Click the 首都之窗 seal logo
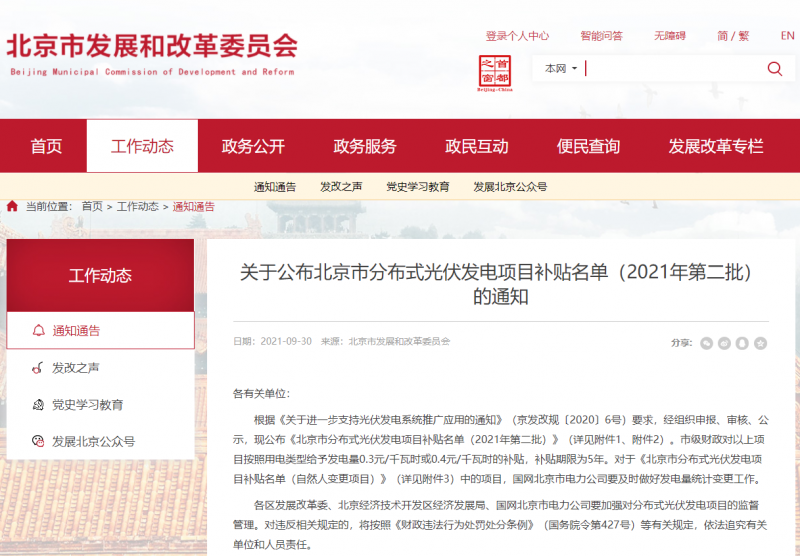 tap(494, 72)
